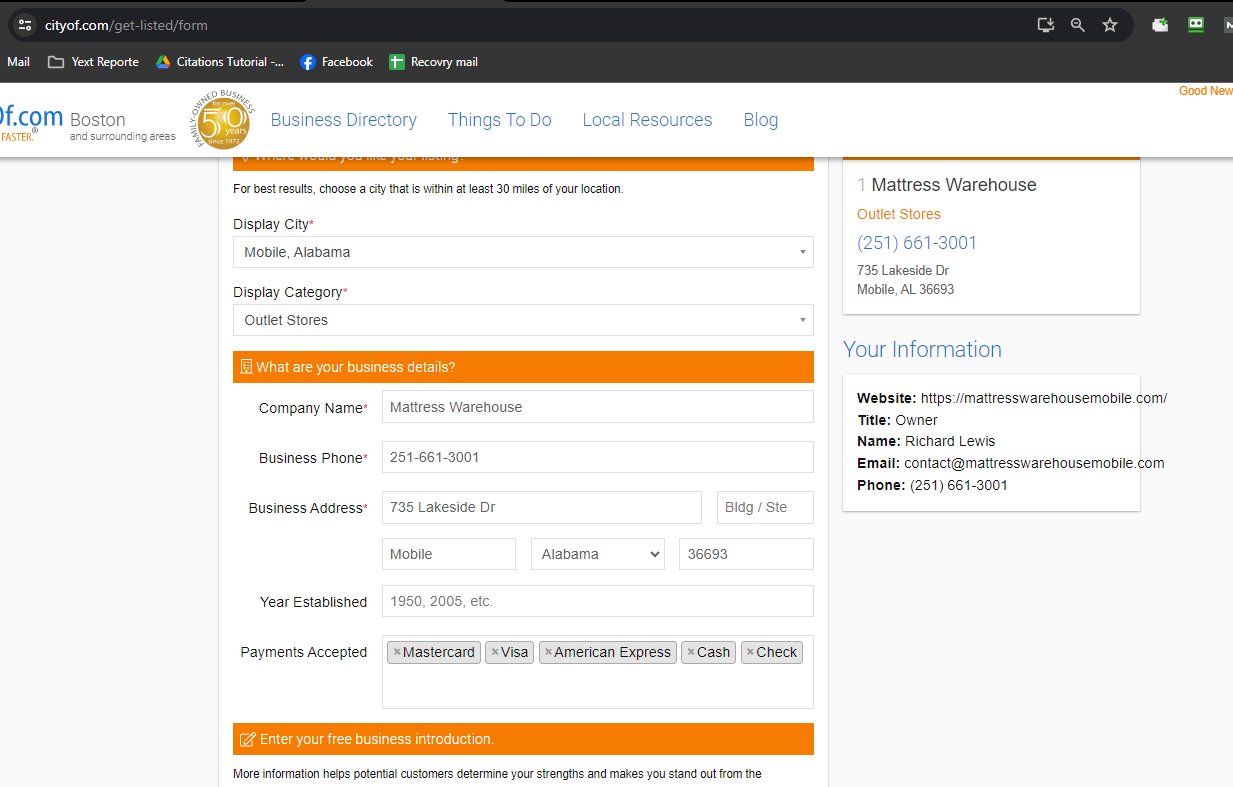The image size is (1233, 787).
Task: Remove the Check payment tag
Action: pos(750,652)
